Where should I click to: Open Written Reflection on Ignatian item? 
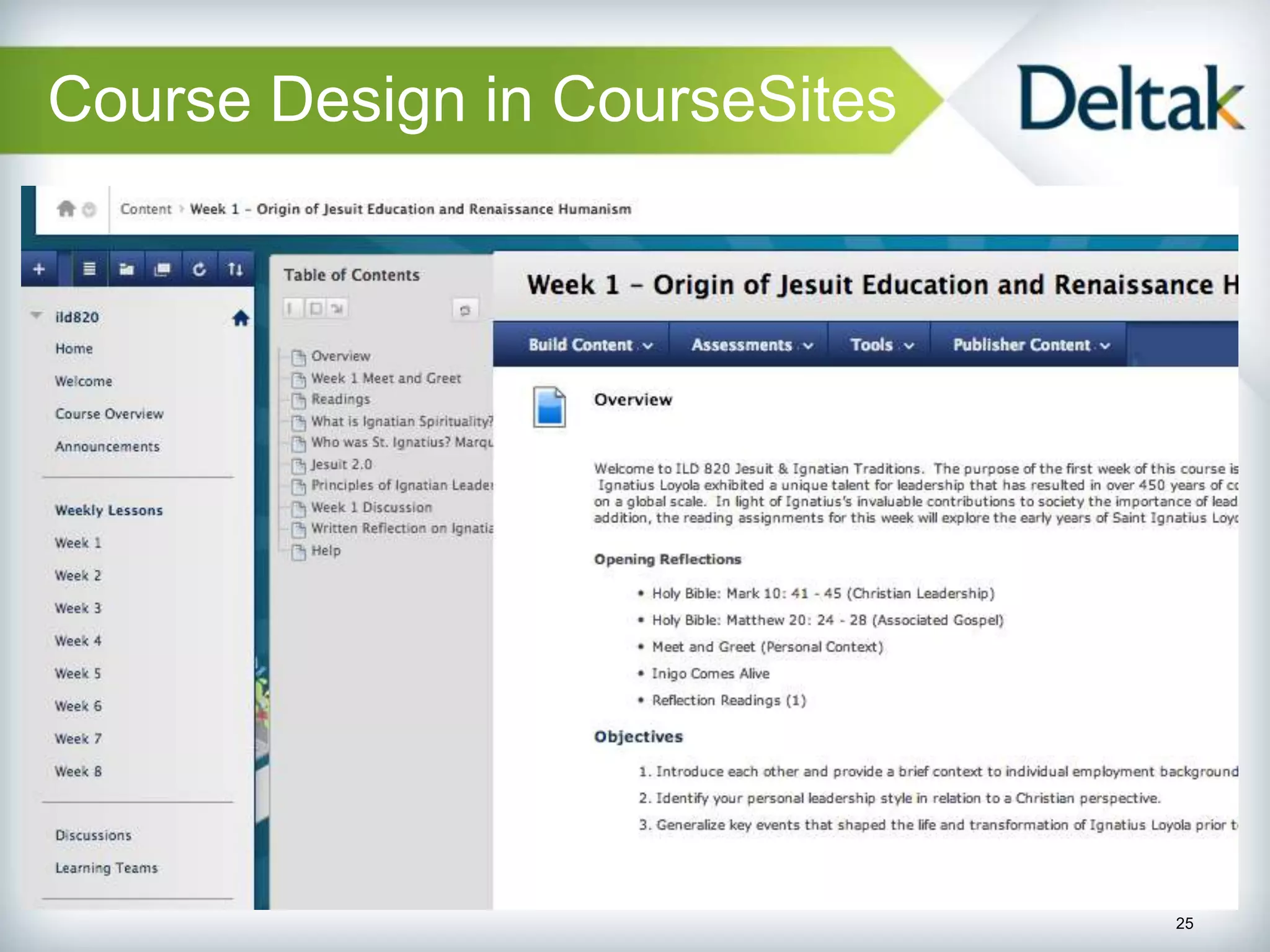click(x=402, y=528)
